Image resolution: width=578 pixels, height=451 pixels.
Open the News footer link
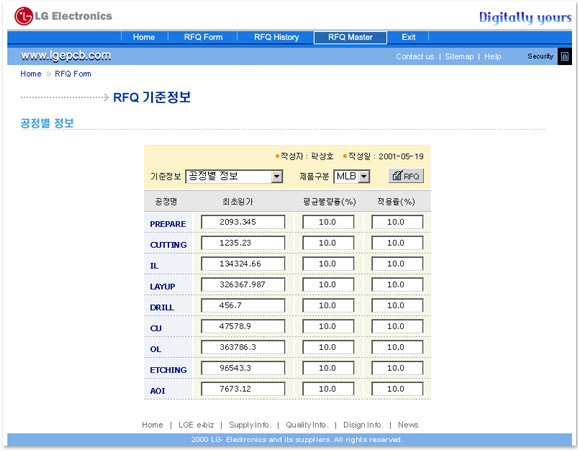tap(408, 425)
